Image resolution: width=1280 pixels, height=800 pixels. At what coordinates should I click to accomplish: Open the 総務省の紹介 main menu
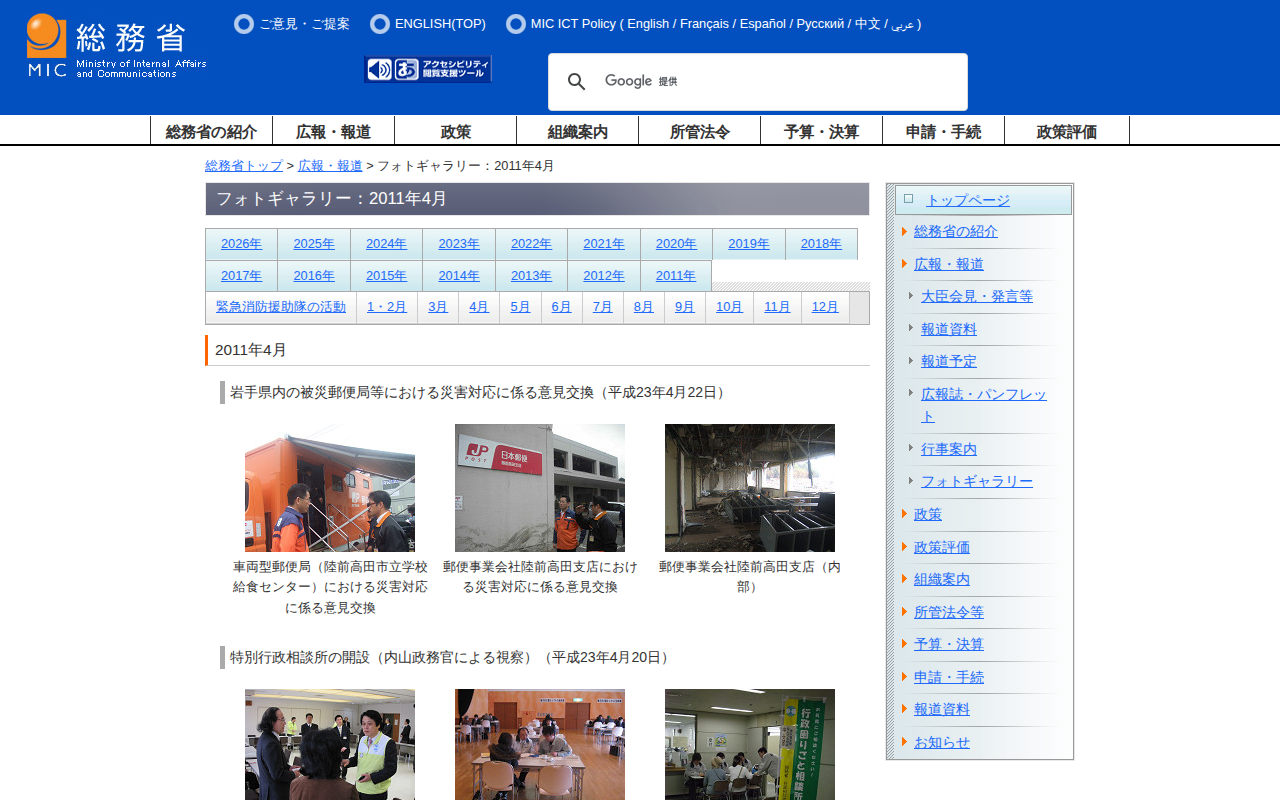click(x=211, y=131)
